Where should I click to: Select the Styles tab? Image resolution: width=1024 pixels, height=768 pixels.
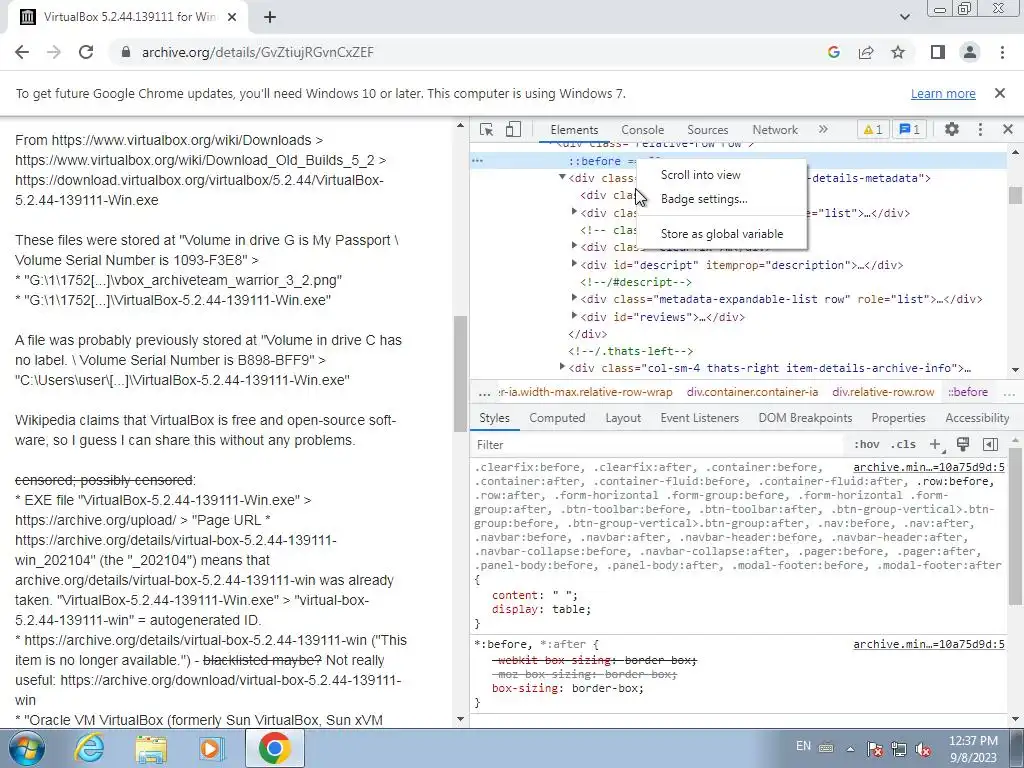coord(494,418)
